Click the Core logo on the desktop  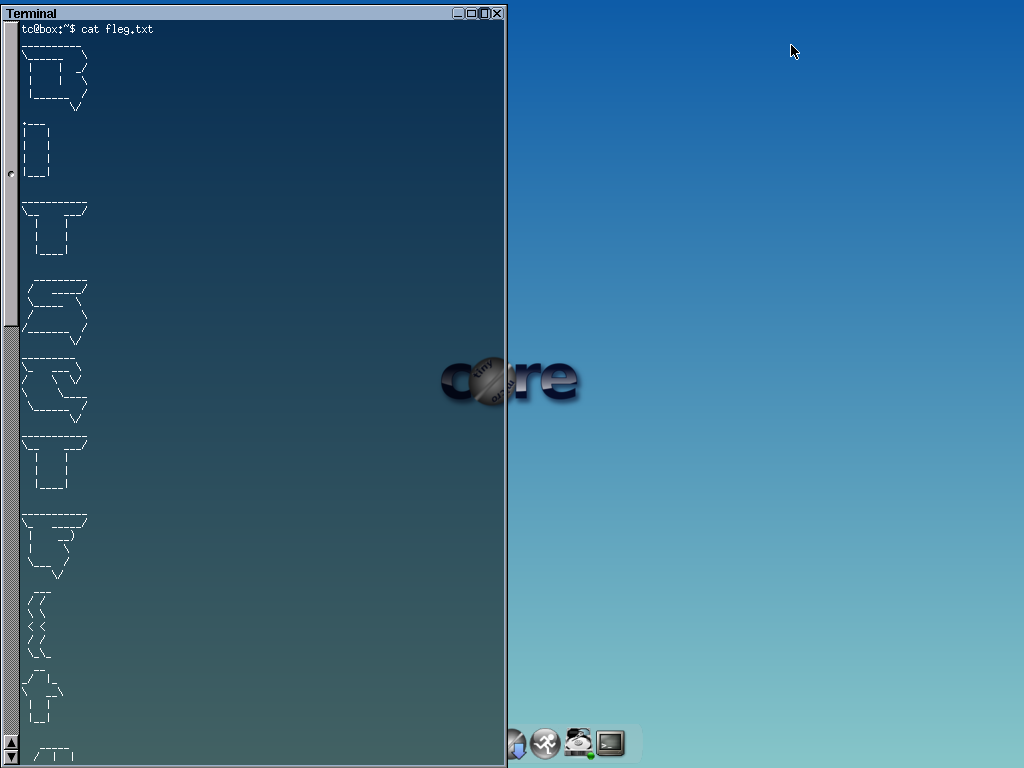pyautogui.click(x=509, y=380)
